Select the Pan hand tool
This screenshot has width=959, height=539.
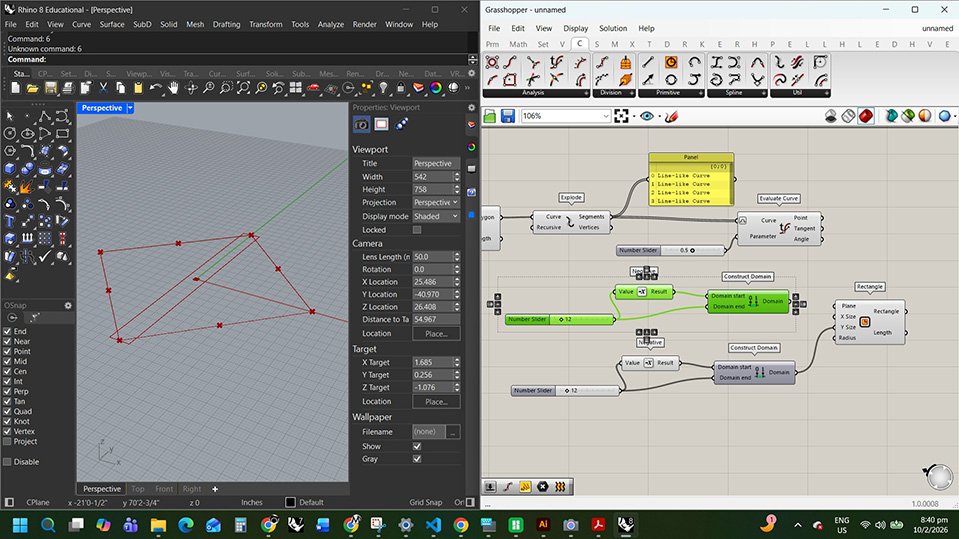pyautogui.click(x=174, y=89)
